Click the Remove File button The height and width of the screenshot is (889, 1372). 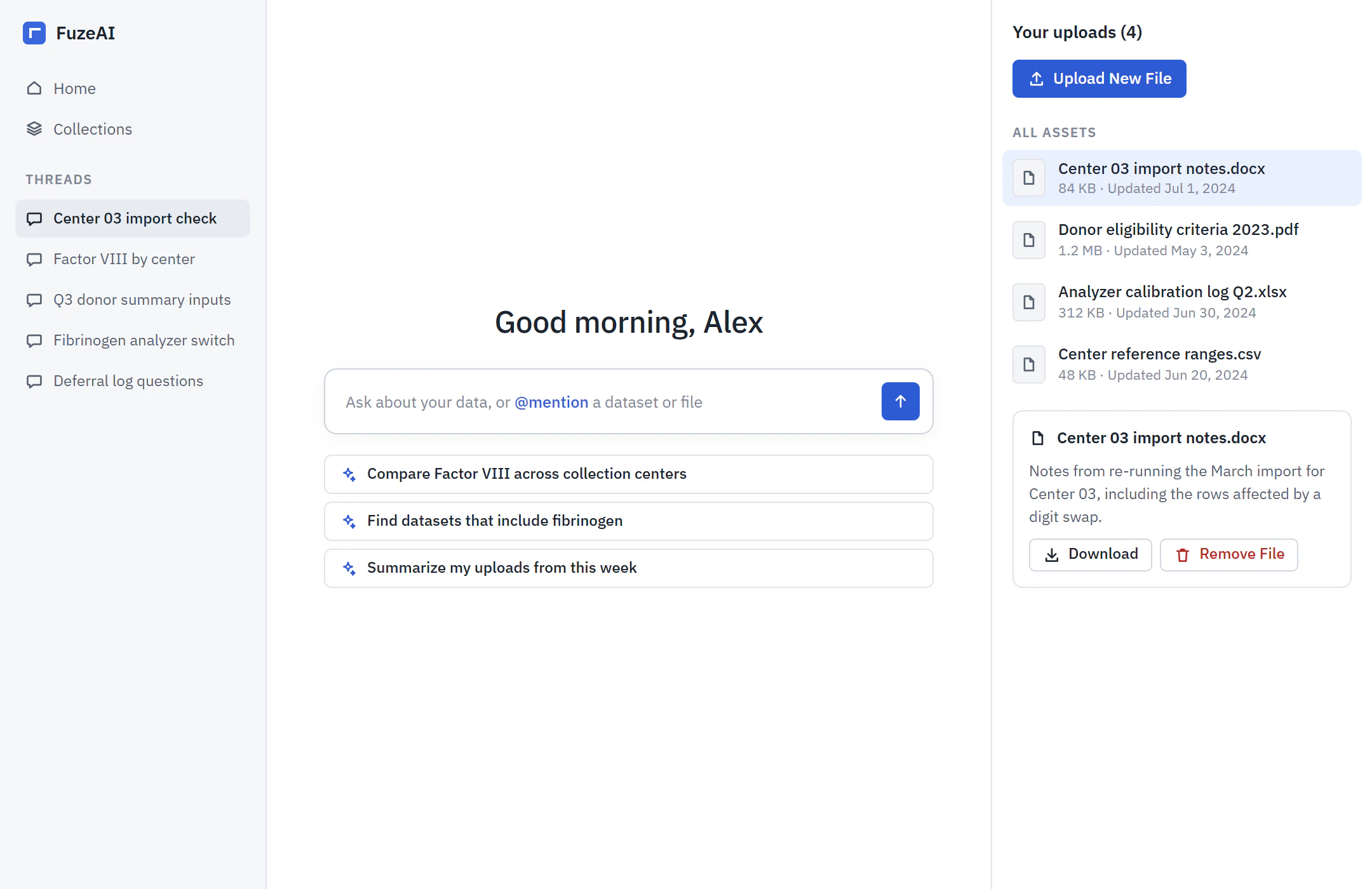click(x=1228, y=554)
